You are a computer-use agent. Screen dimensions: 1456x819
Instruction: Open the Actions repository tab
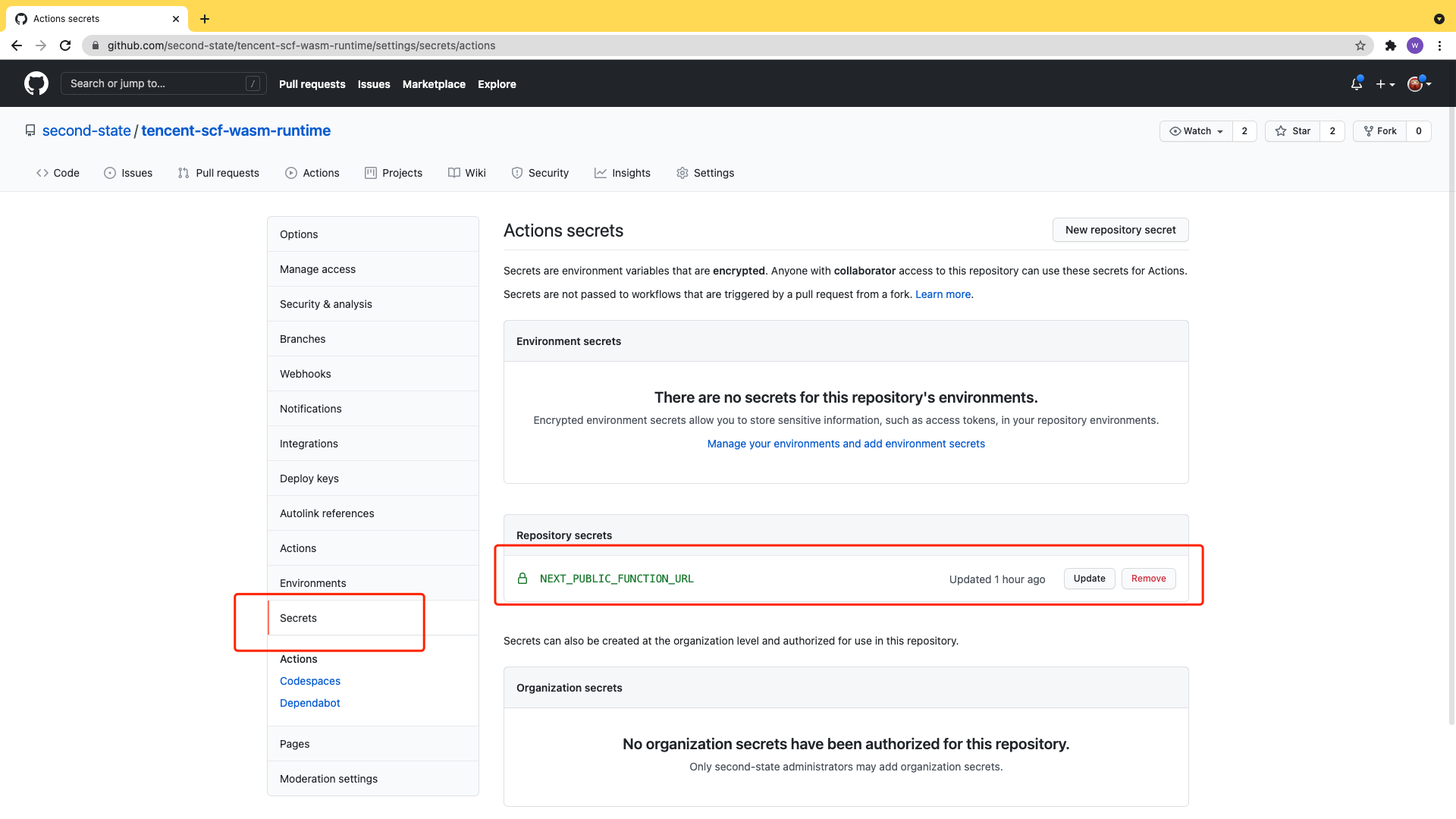click(312, 173)
